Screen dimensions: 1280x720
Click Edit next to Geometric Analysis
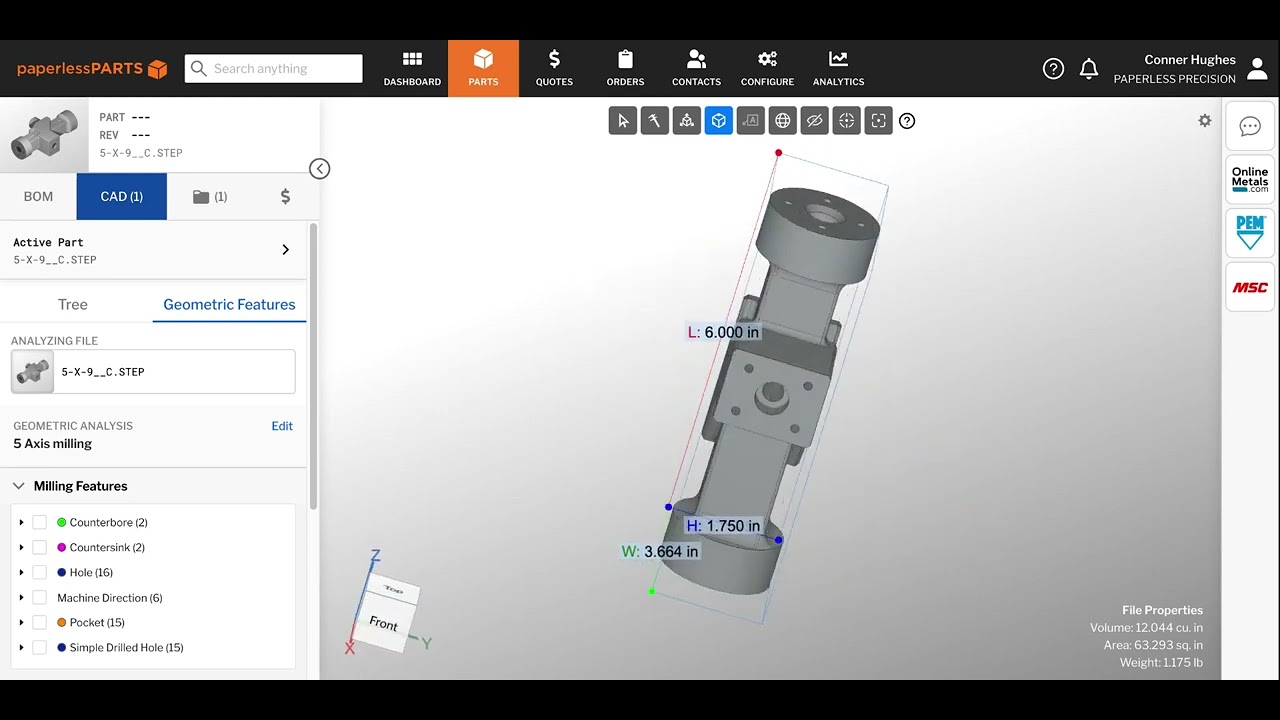tap(281, 426)
